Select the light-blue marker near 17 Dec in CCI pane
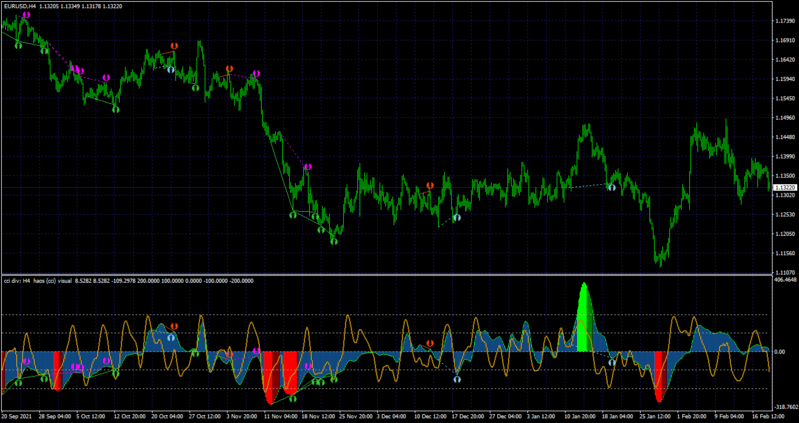Image resolution: width=799 pixels, height=423 pixels. pos(457,379)
